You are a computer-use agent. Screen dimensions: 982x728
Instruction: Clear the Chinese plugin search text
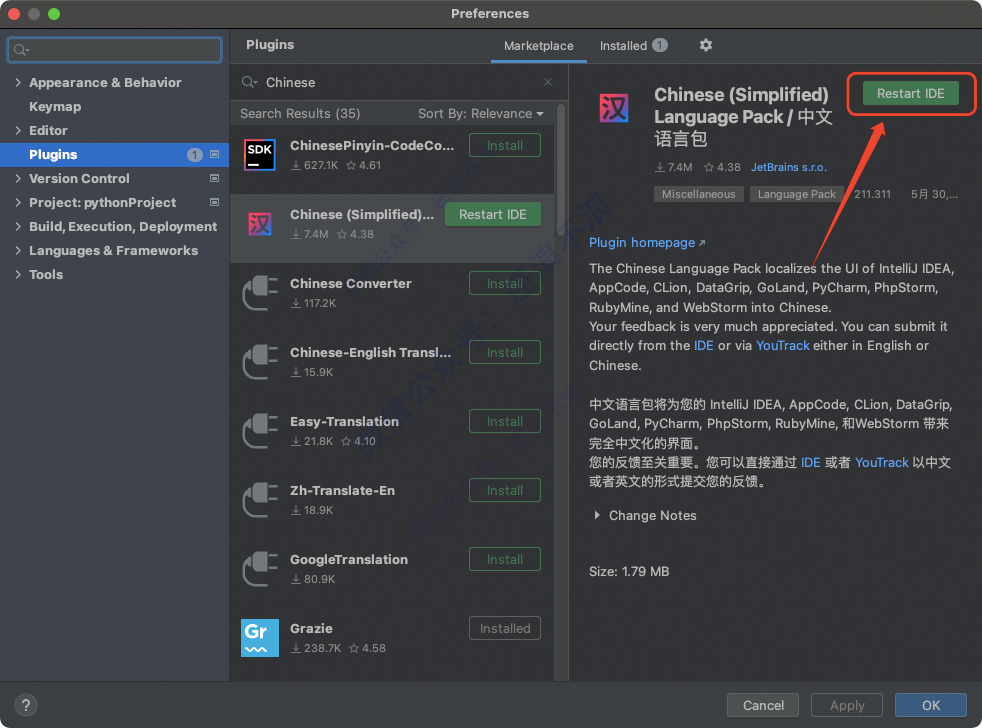pyautogui.click(x=547, y=82)
